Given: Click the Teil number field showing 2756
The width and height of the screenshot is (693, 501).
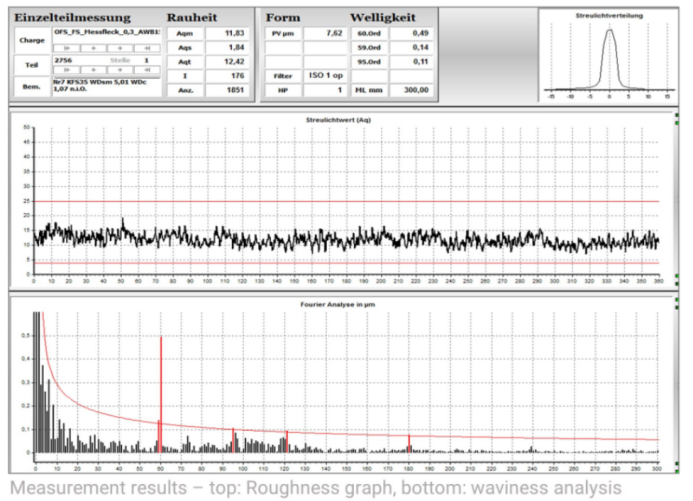Looking at the screenshot, I should point(70,61).
